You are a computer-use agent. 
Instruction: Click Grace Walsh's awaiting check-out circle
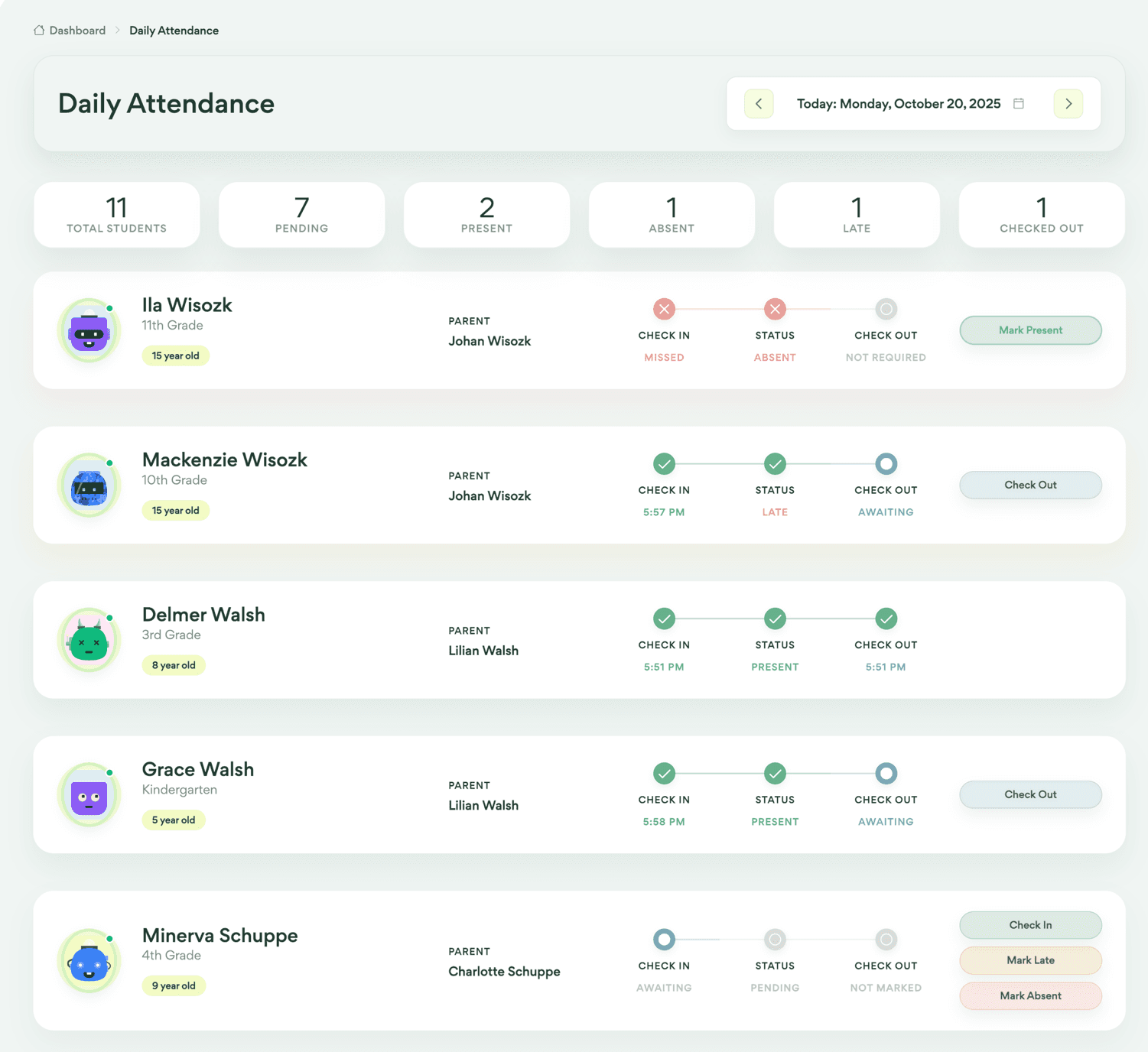886,774
